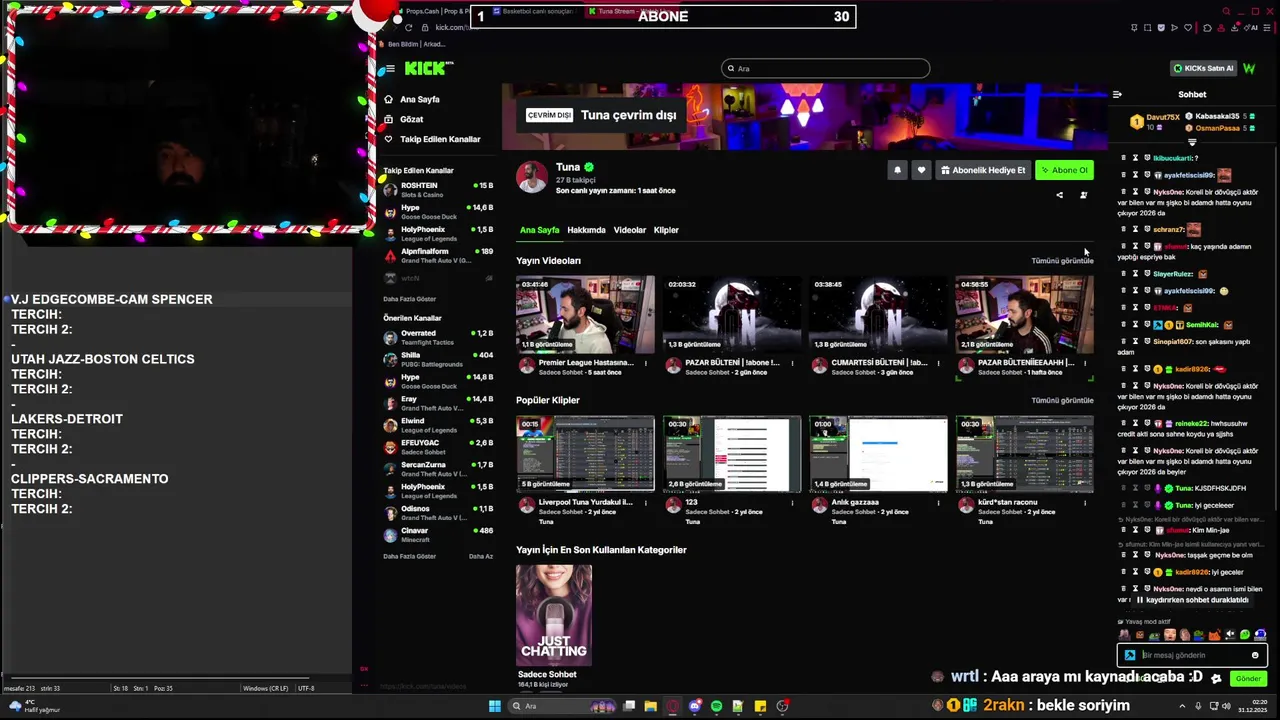Open chat settings gear beside Gönder
Viewport: 1280px width, 720px height.
[1216, 678]
